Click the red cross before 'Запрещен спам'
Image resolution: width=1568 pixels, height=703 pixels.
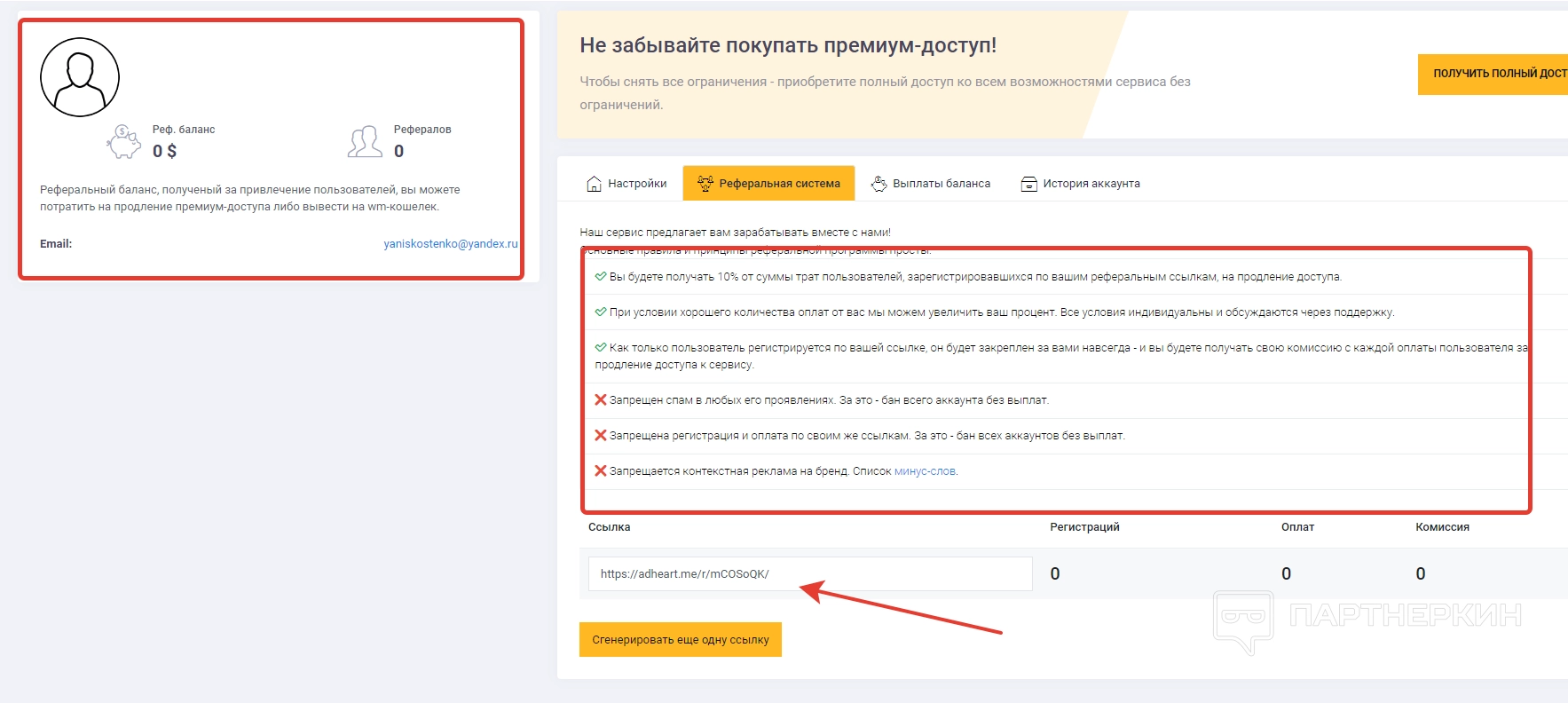[601, 399]
